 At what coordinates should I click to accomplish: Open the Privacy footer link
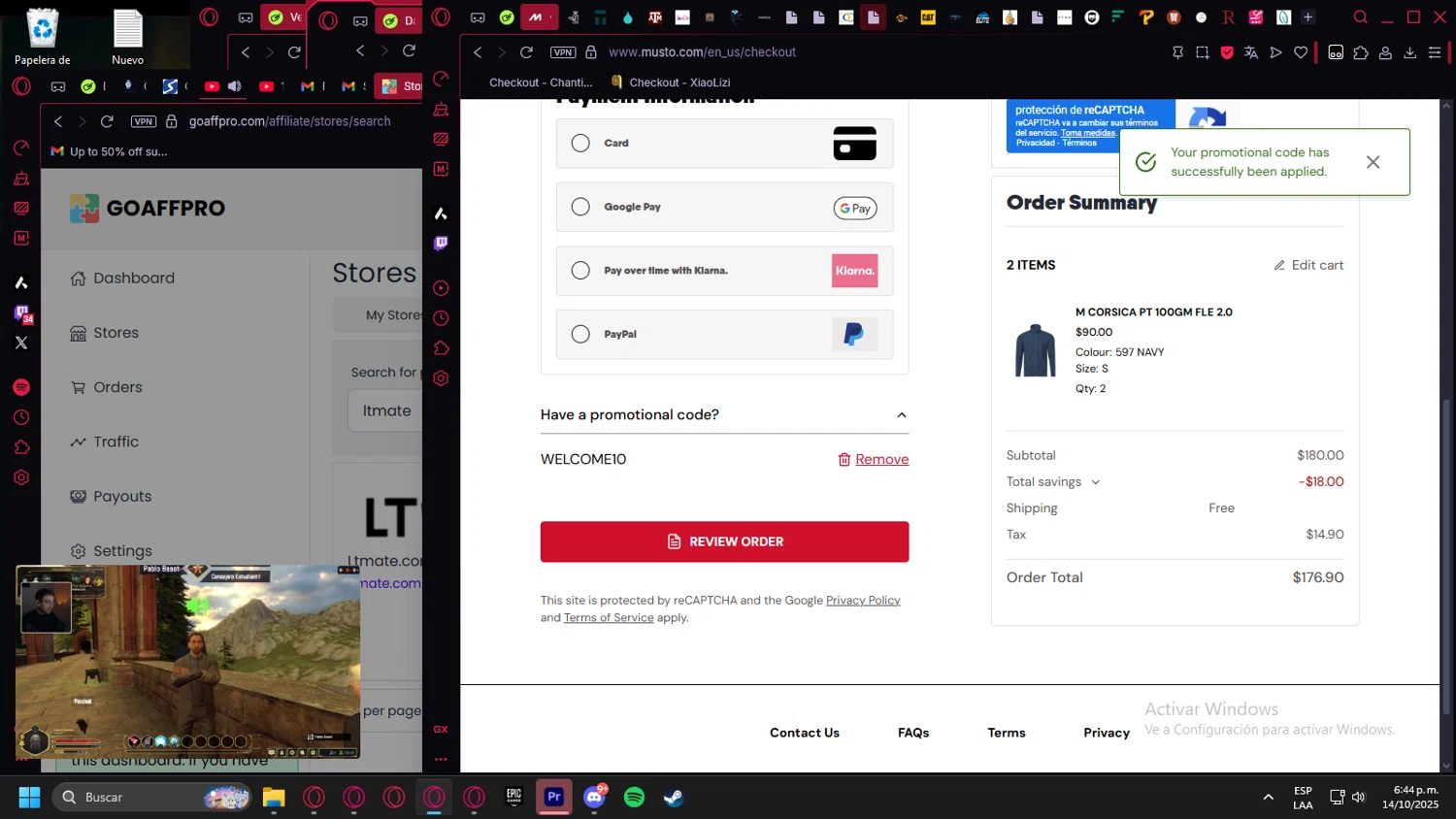click(1107, 733)
